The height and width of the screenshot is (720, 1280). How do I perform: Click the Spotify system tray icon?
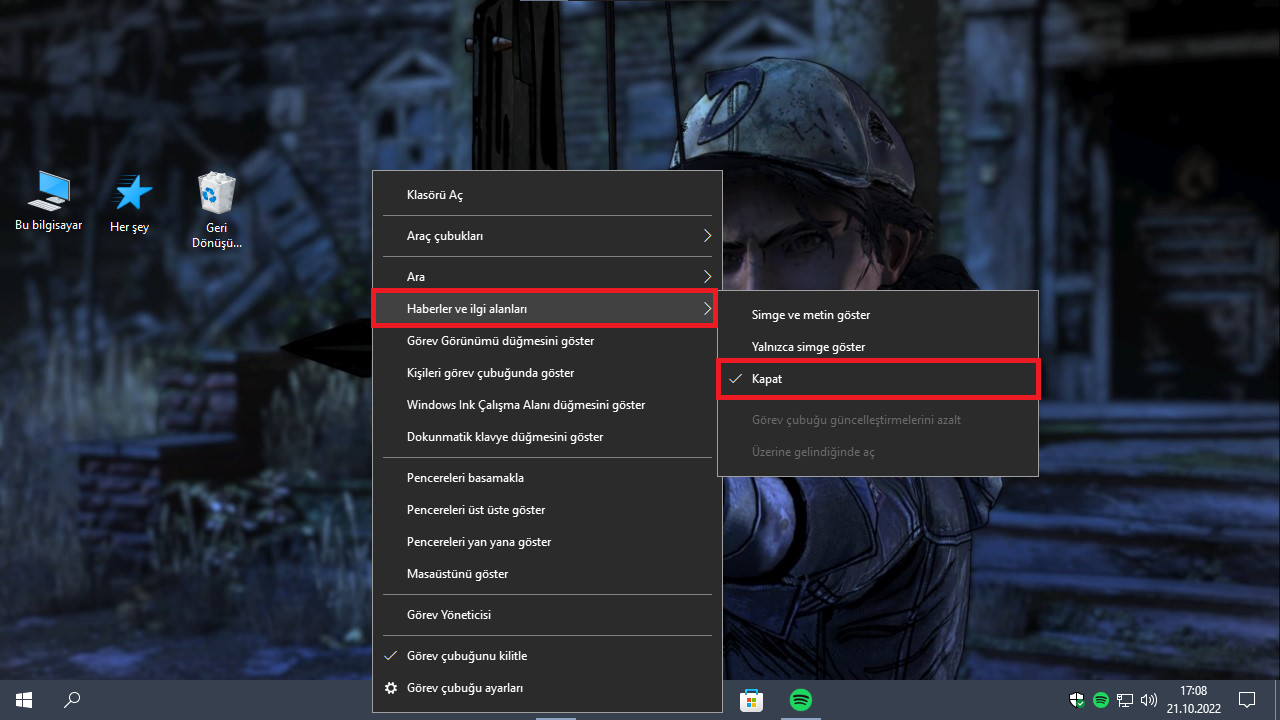1101,700
